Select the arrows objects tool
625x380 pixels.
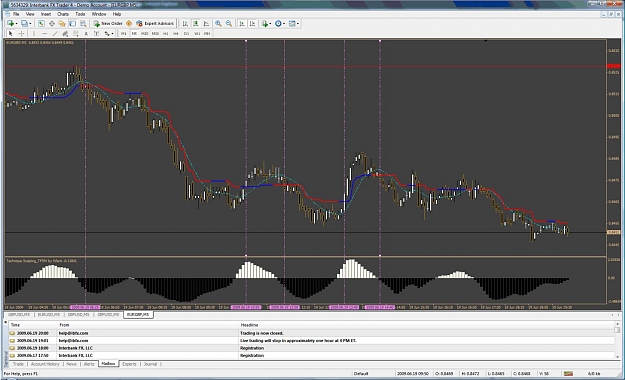[x=107, y=33]
